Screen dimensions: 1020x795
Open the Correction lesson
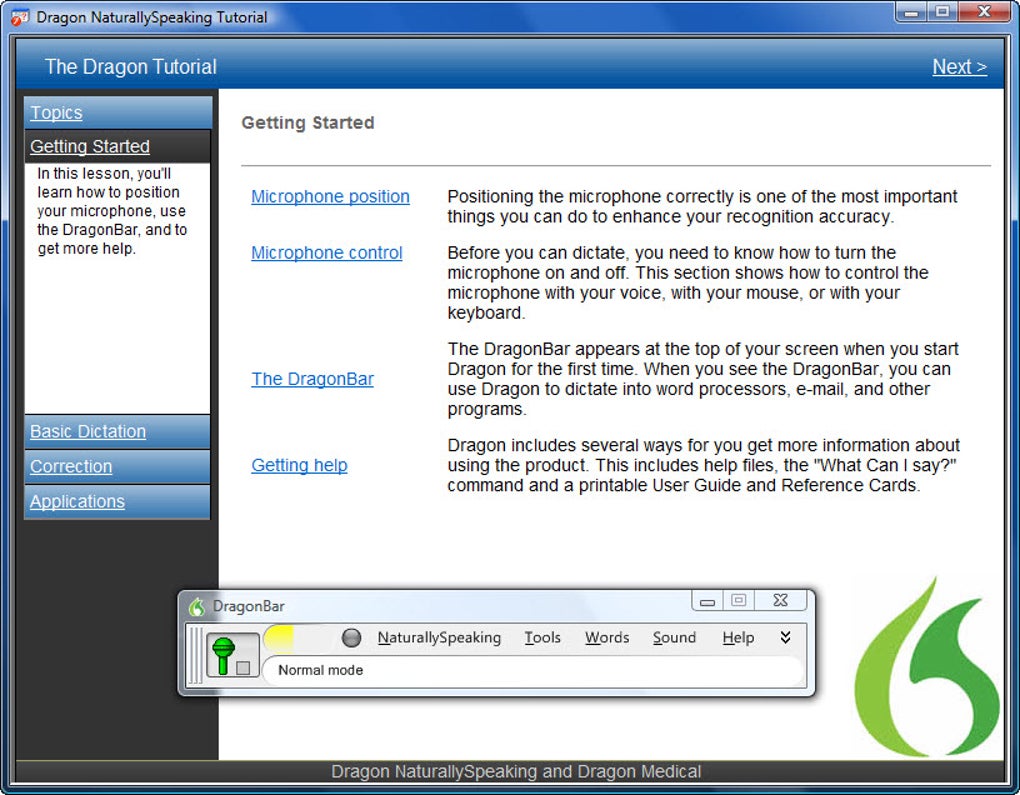click(118, 466)
